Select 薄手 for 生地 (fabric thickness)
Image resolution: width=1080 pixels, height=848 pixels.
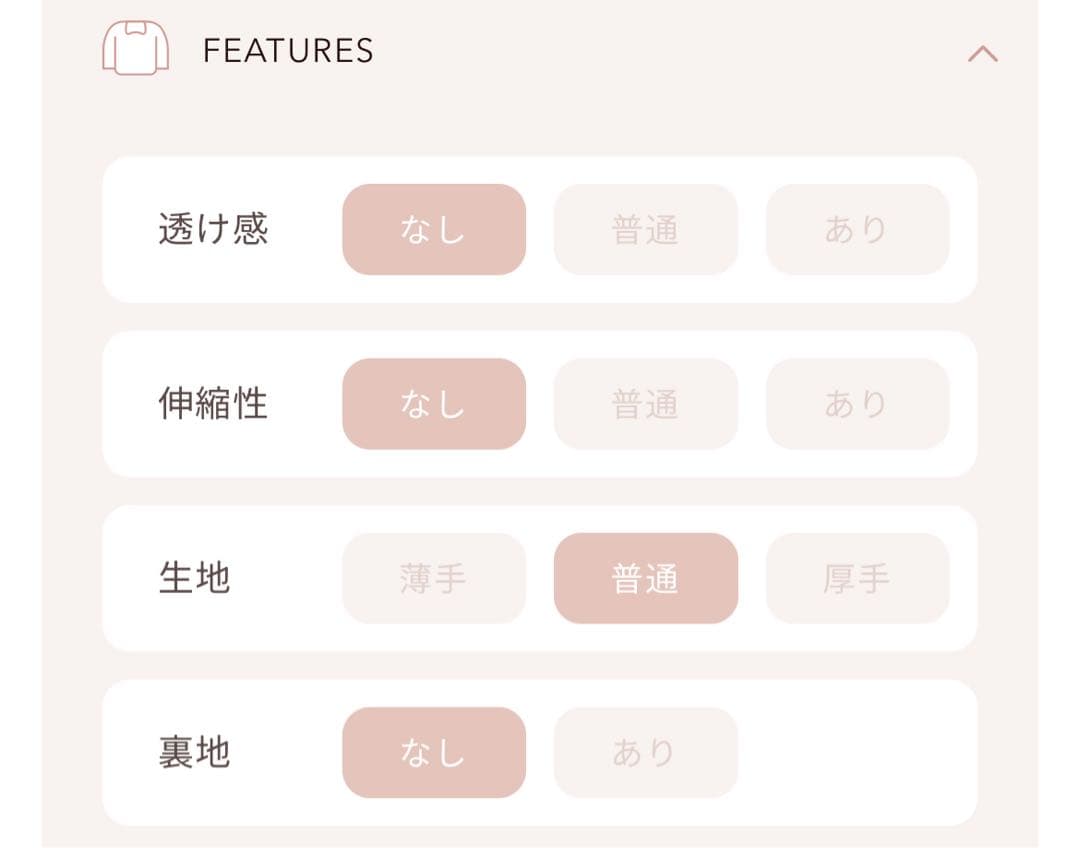pos(433,578)
